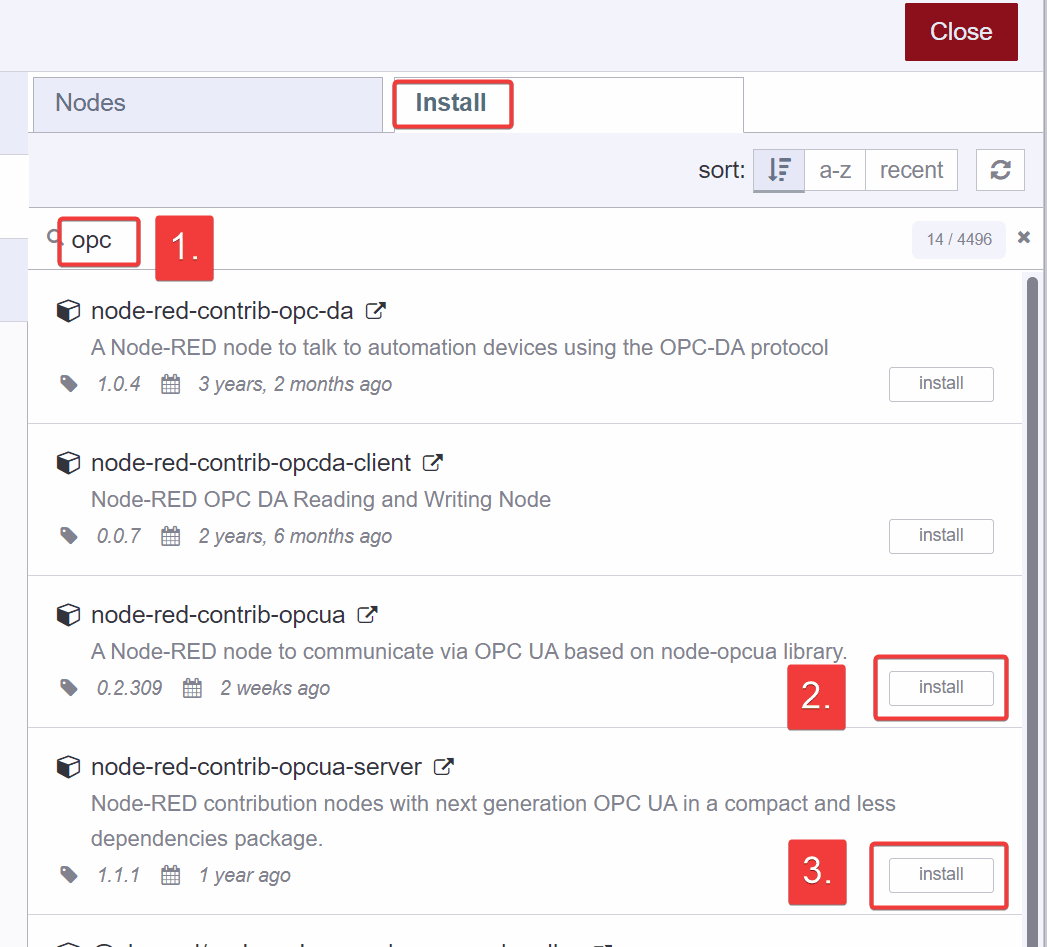Click the calendar icon next to '1 year ago'
This screenshot has height=947, width=1047.
click(170, 875)
